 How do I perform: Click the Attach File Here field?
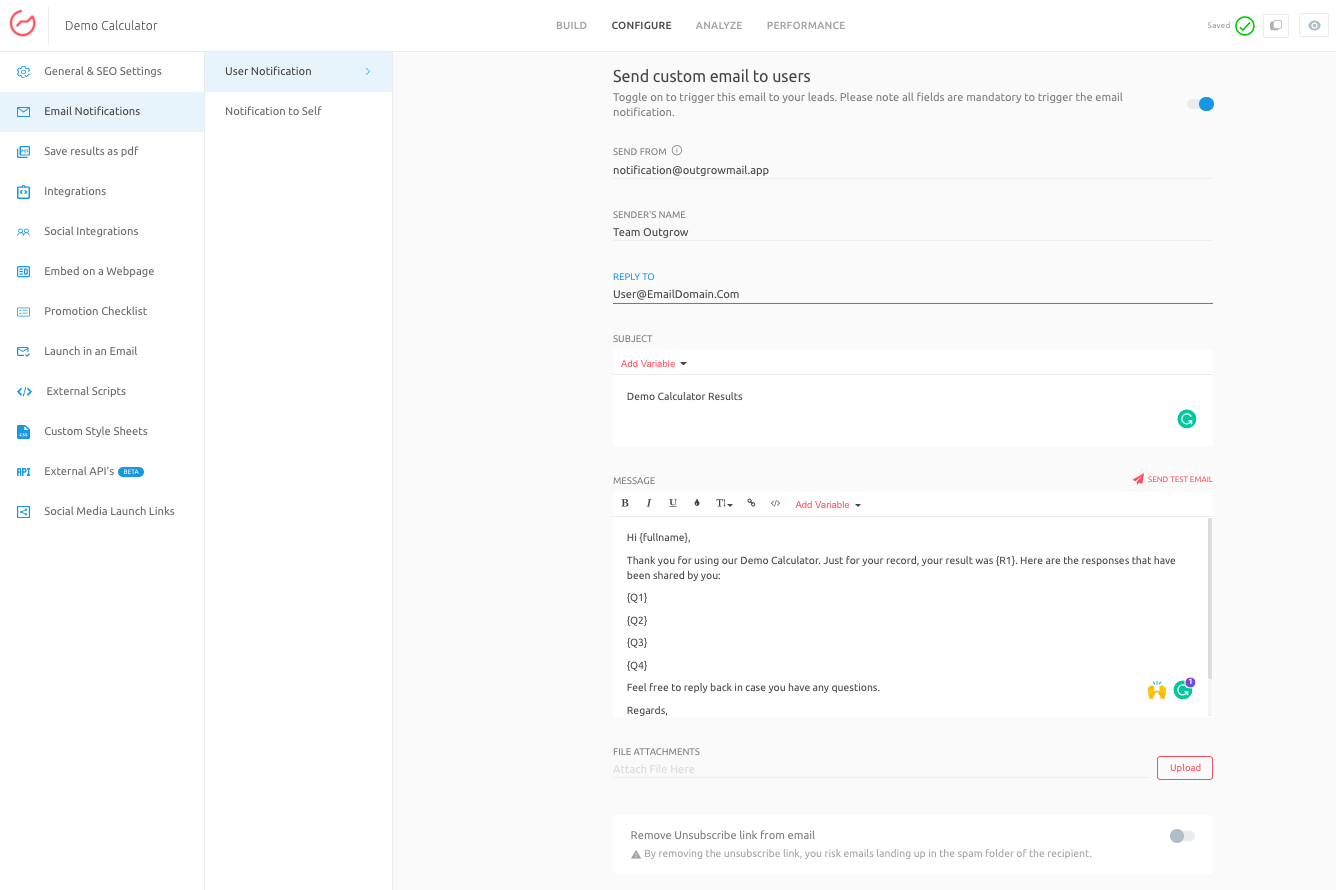(880, 770)
